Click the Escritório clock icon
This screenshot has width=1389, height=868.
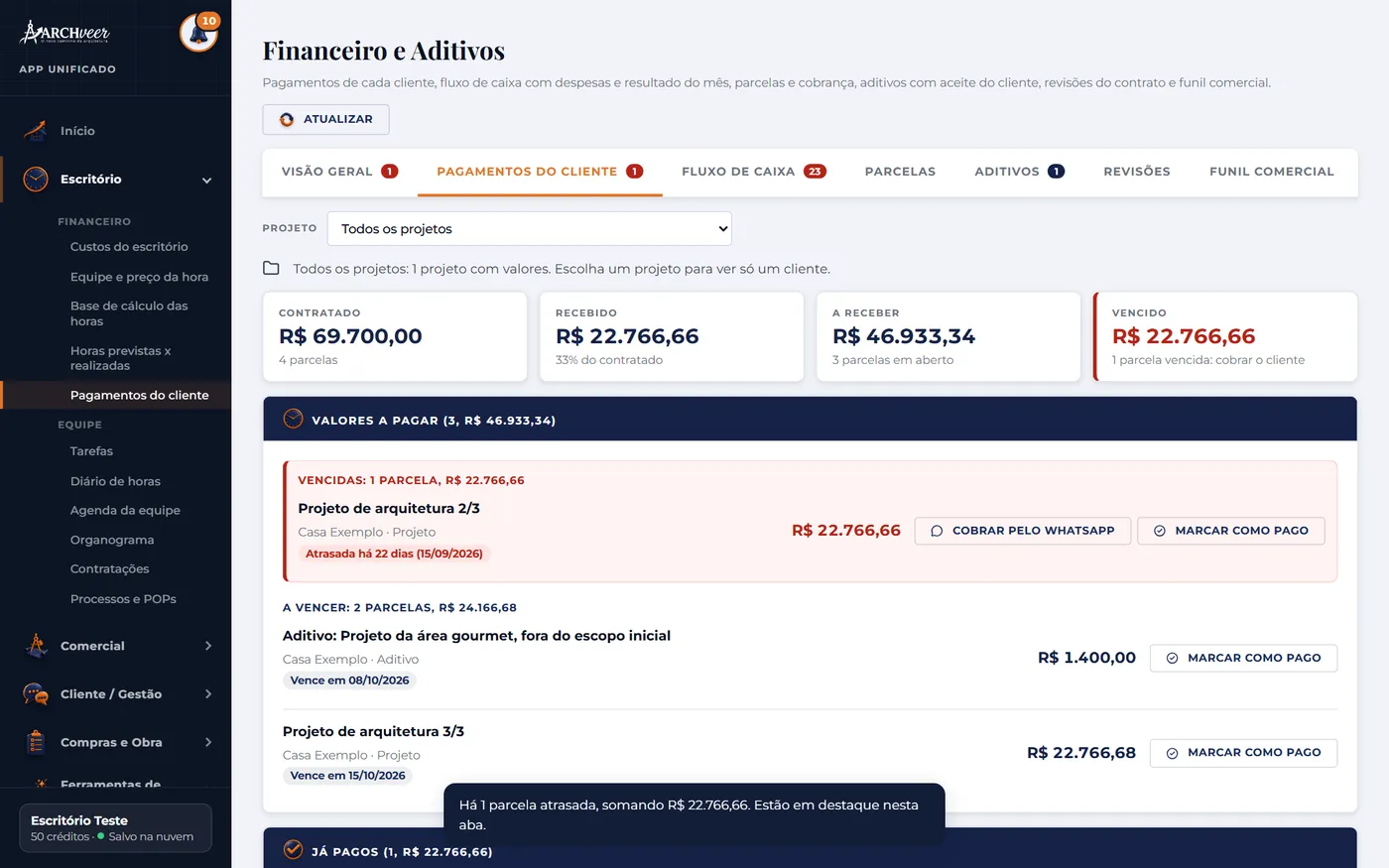pos(36,180)
